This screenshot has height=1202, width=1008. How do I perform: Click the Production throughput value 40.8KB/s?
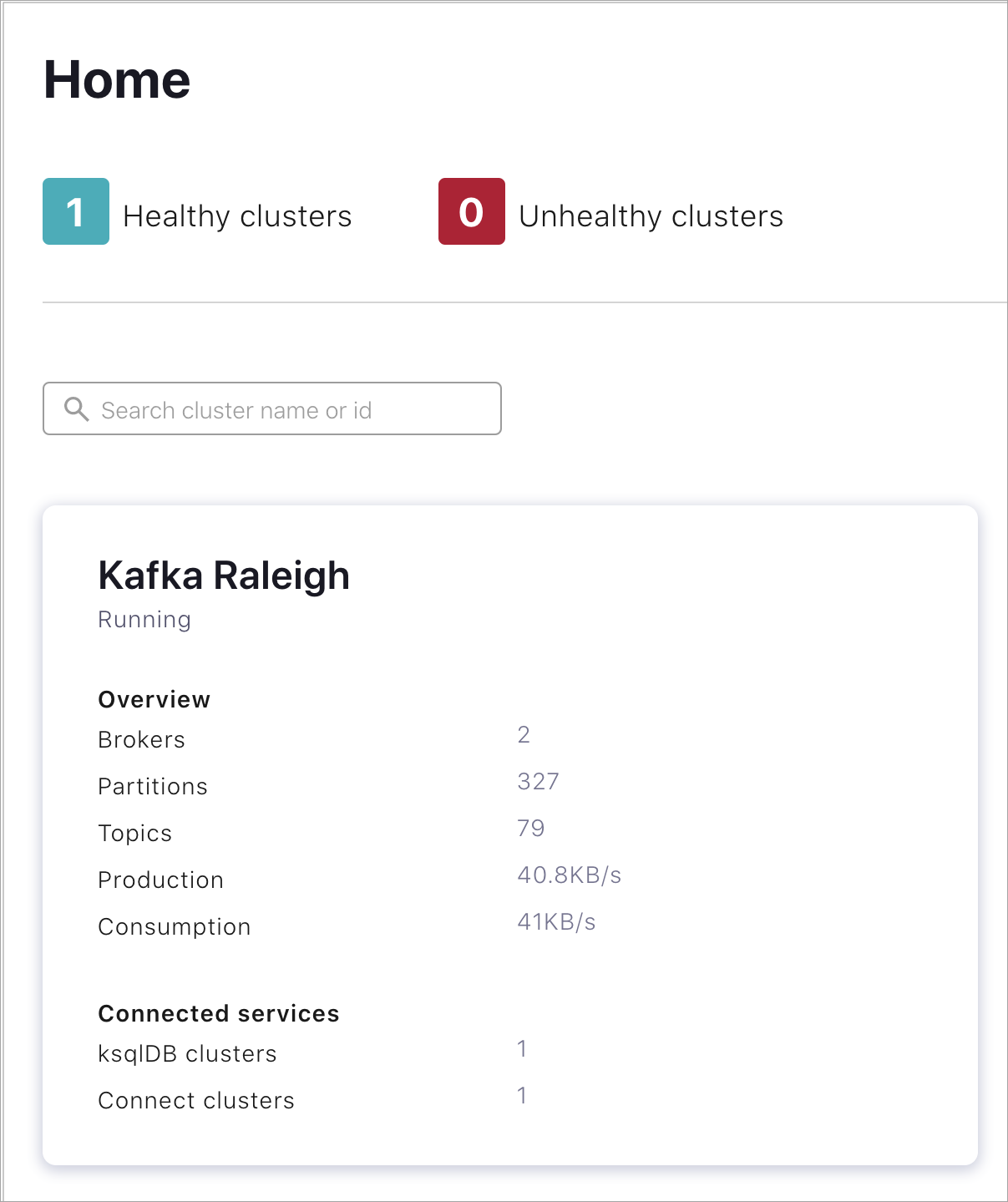pos(570,875)
